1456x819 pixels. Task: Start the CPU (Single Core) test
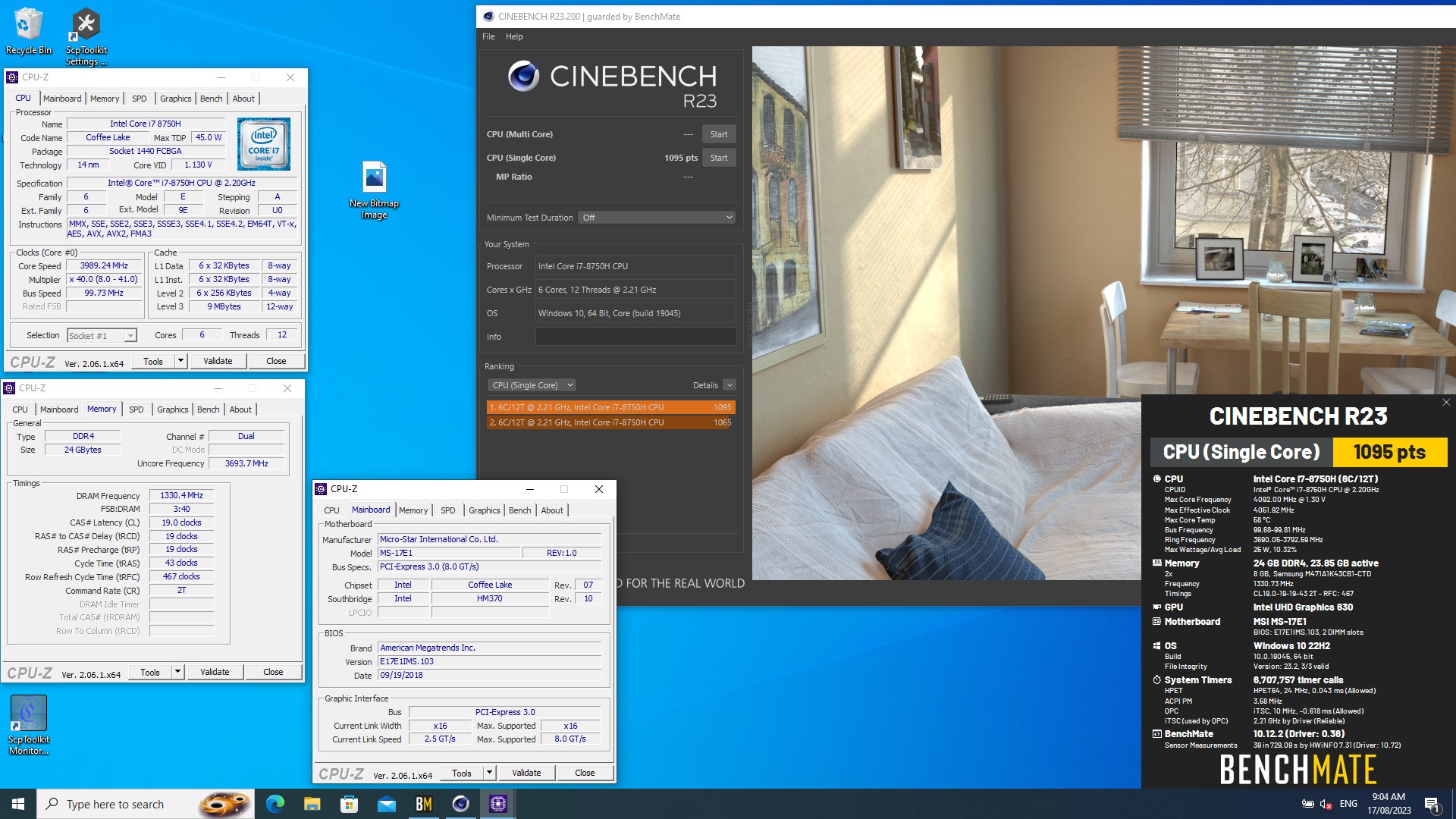pyautogui.click(x=719, y=158)
